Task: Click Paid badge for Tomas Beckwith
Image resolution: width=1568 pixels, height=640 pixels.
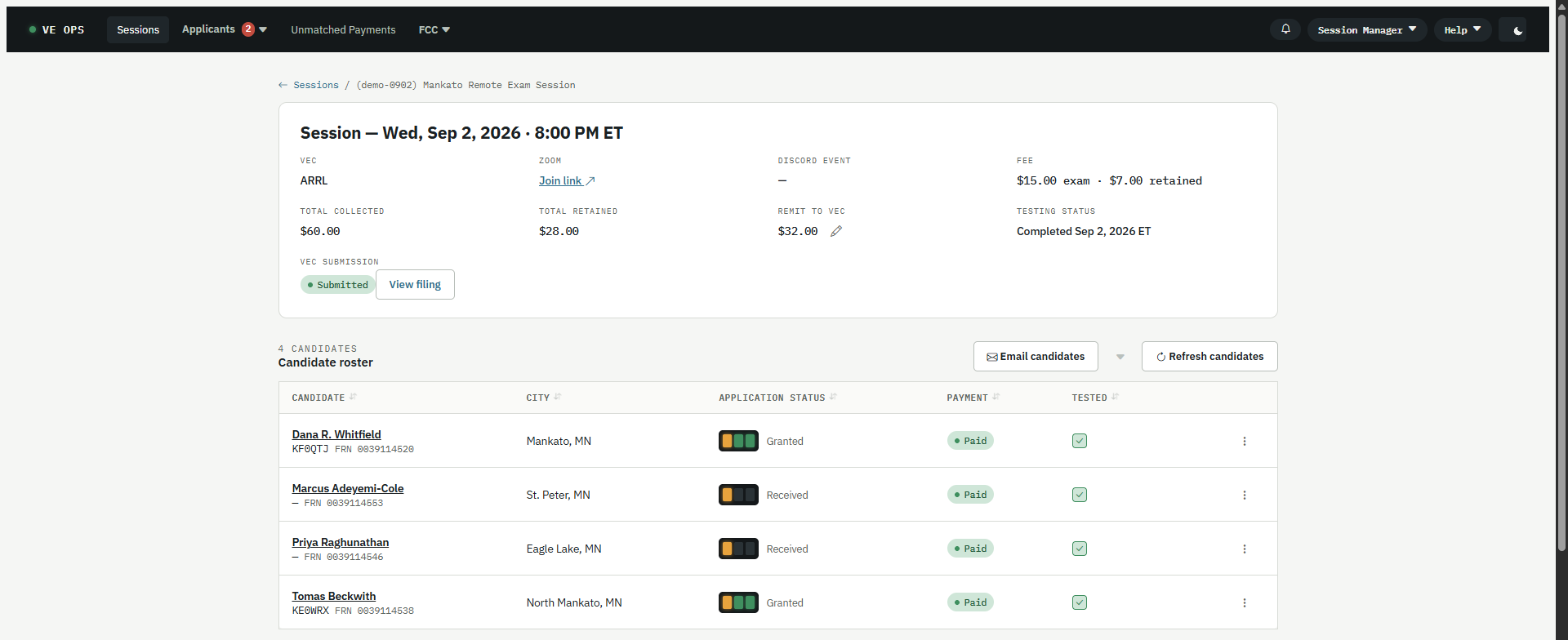Action: (970, 603)
